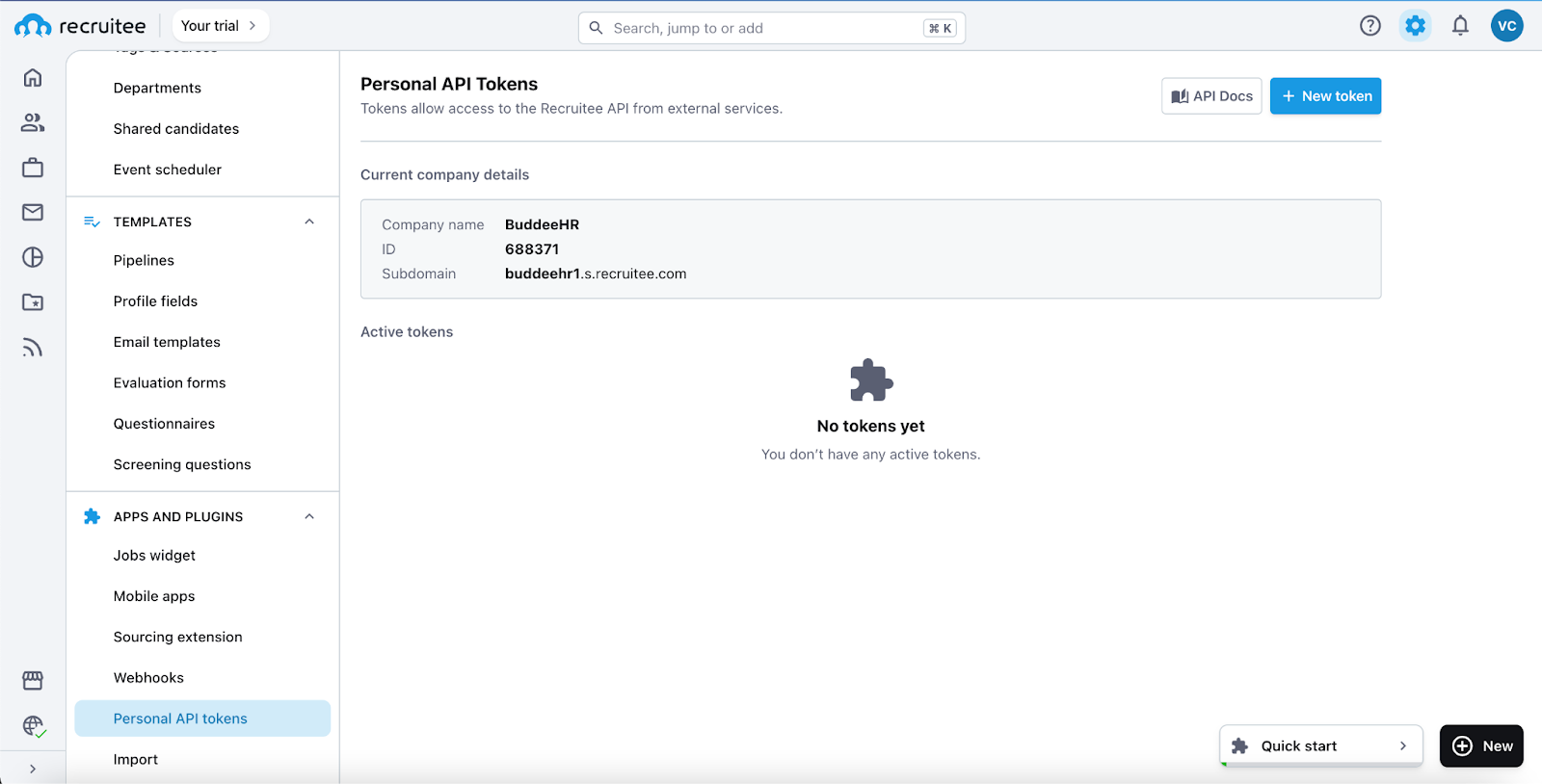
Task: Open the Help question mark icon
Action: [x=1369, y=26]
